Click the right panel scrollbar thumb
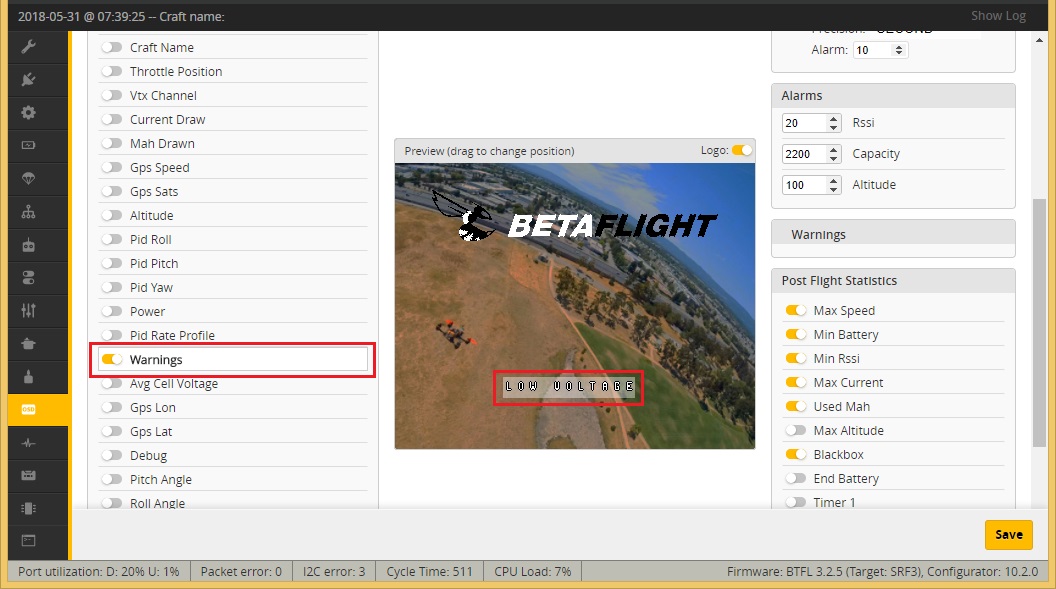Viewport: 1056px width, 589px height. (1039, 322)
